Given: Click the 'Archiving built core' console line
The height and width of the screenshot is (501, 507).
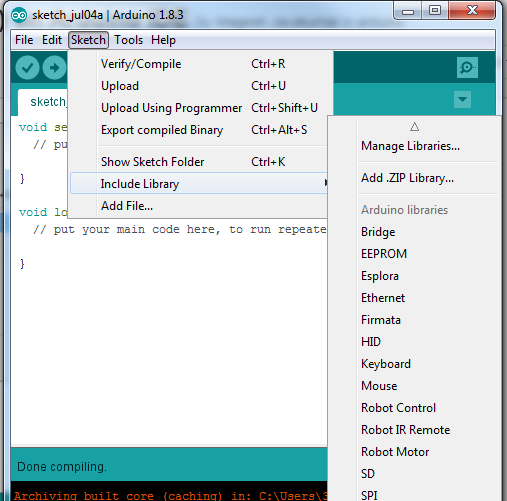Looking at the screenshot, I should coord(171,495).
